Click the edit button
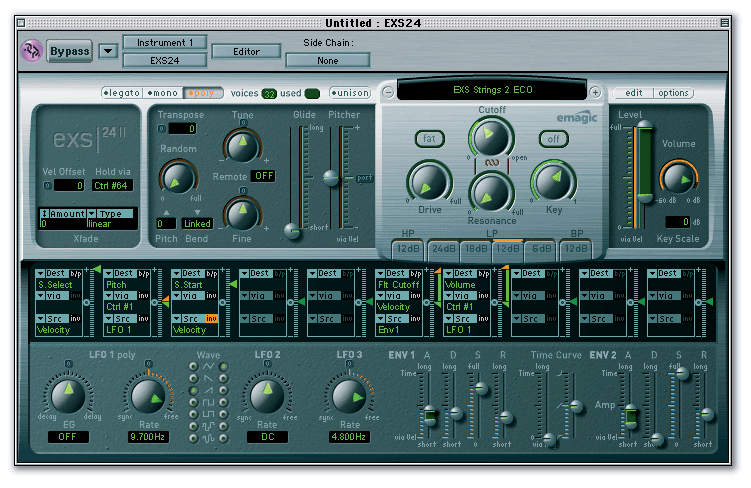Image resolution: width=751 pixels, height=488 pixels. coord(633,93)
